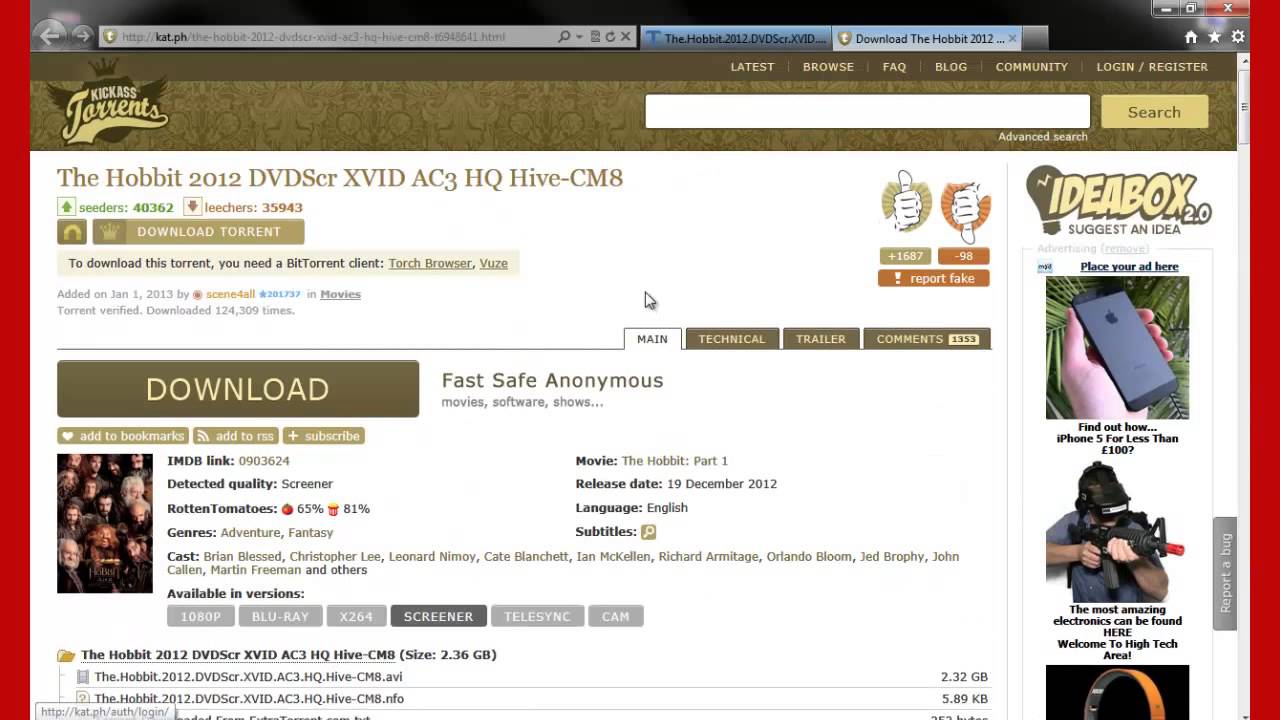Select the BLU-RAY version button

click(280, 616)
